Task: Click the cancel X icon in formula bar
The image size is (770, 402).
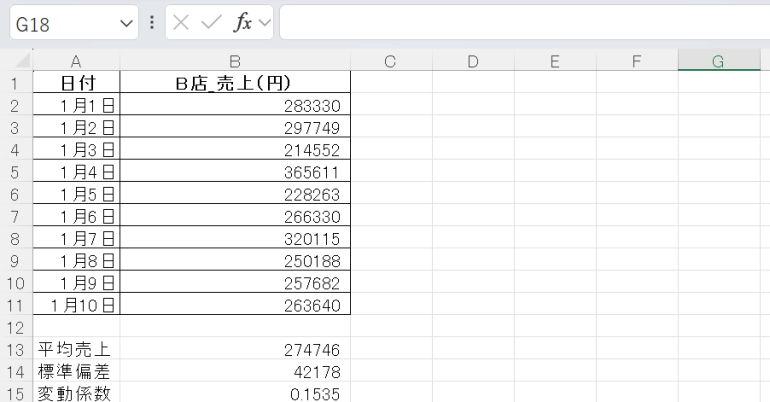Action: coord(181,23)
